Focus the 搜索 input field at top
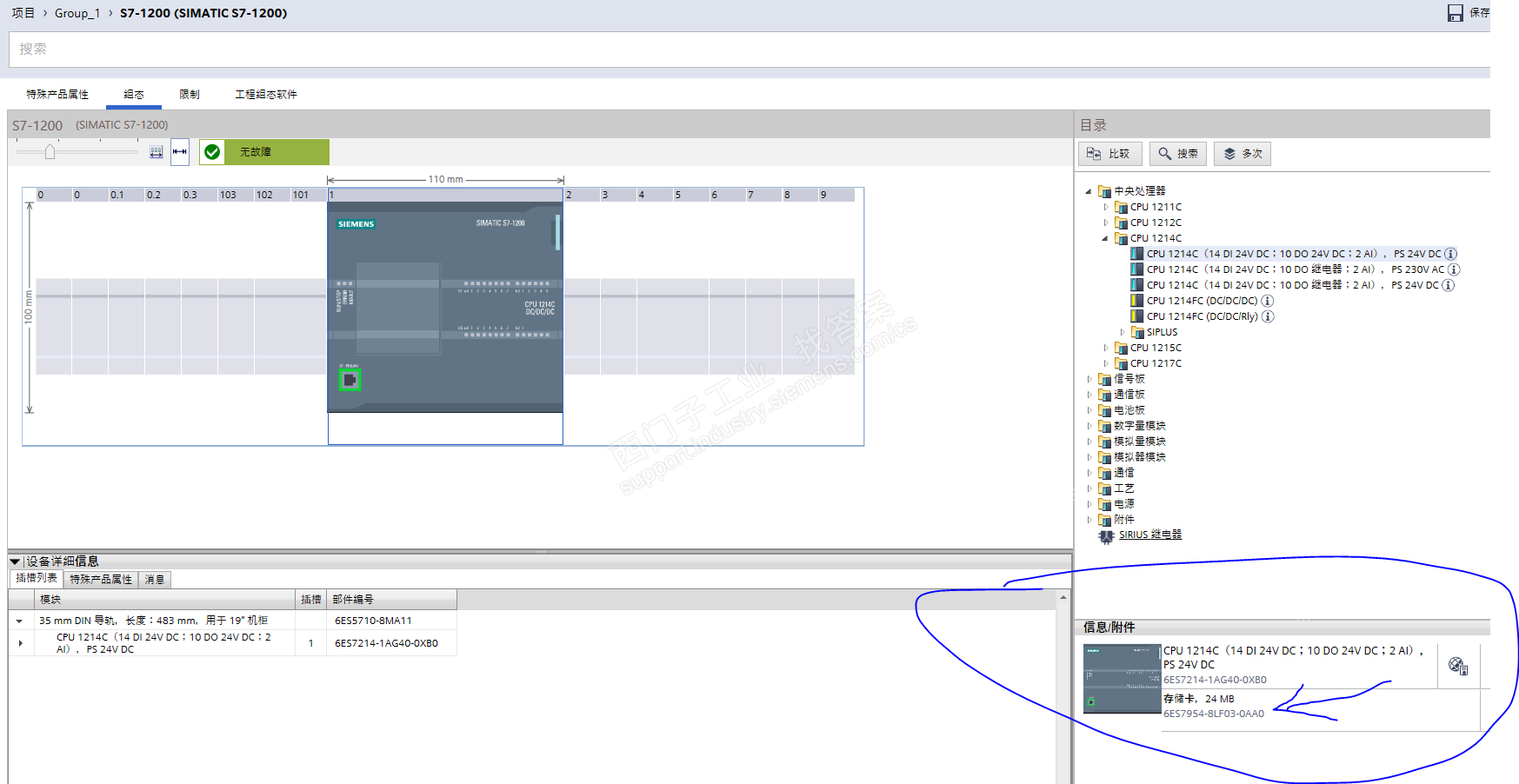 click(750, 50)
